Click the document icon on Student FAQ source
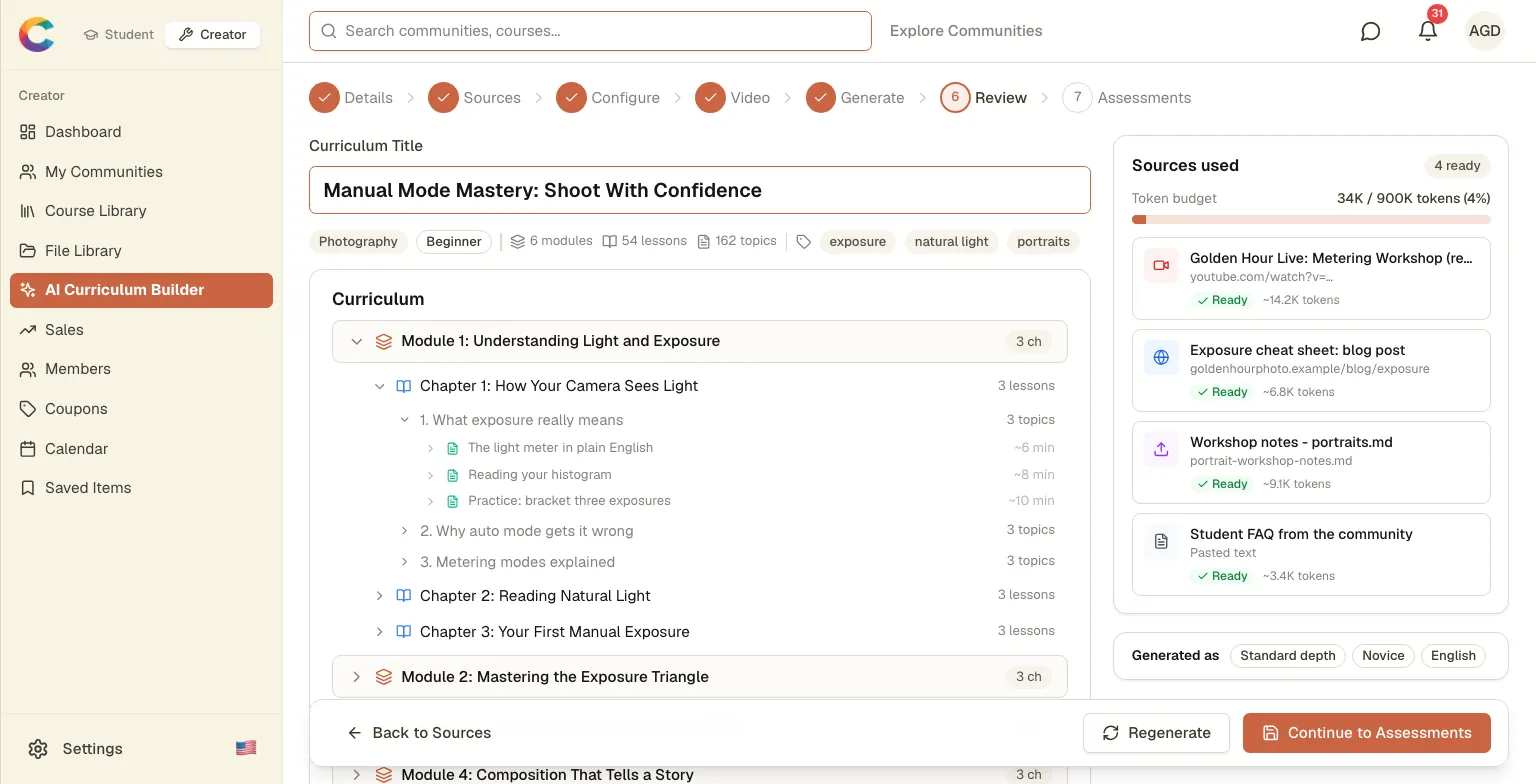The width and height of the screenshot is (1536, 784). 1161,542
